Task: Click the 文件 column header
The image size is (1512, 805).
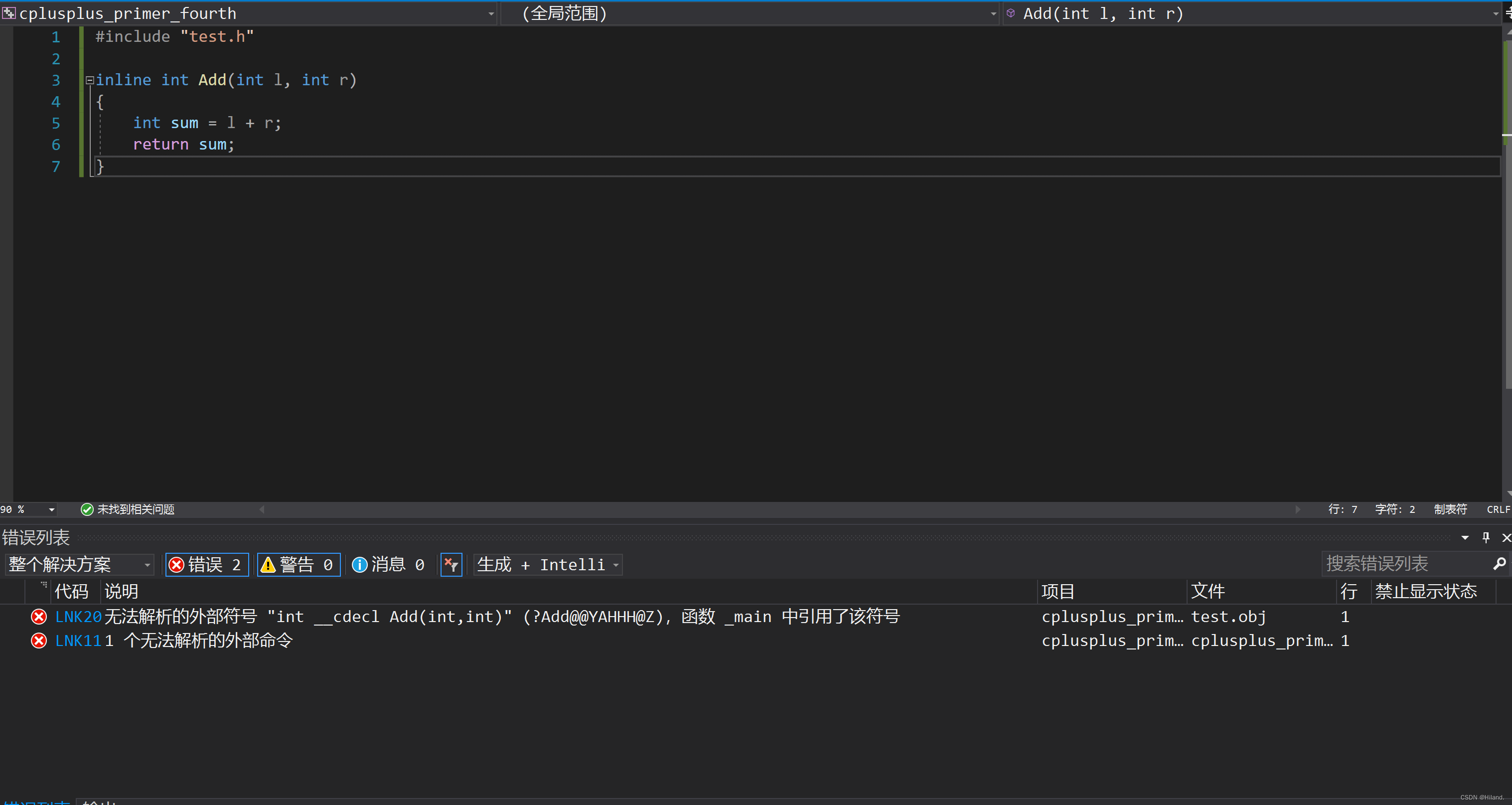Action: coord(1208,591)
